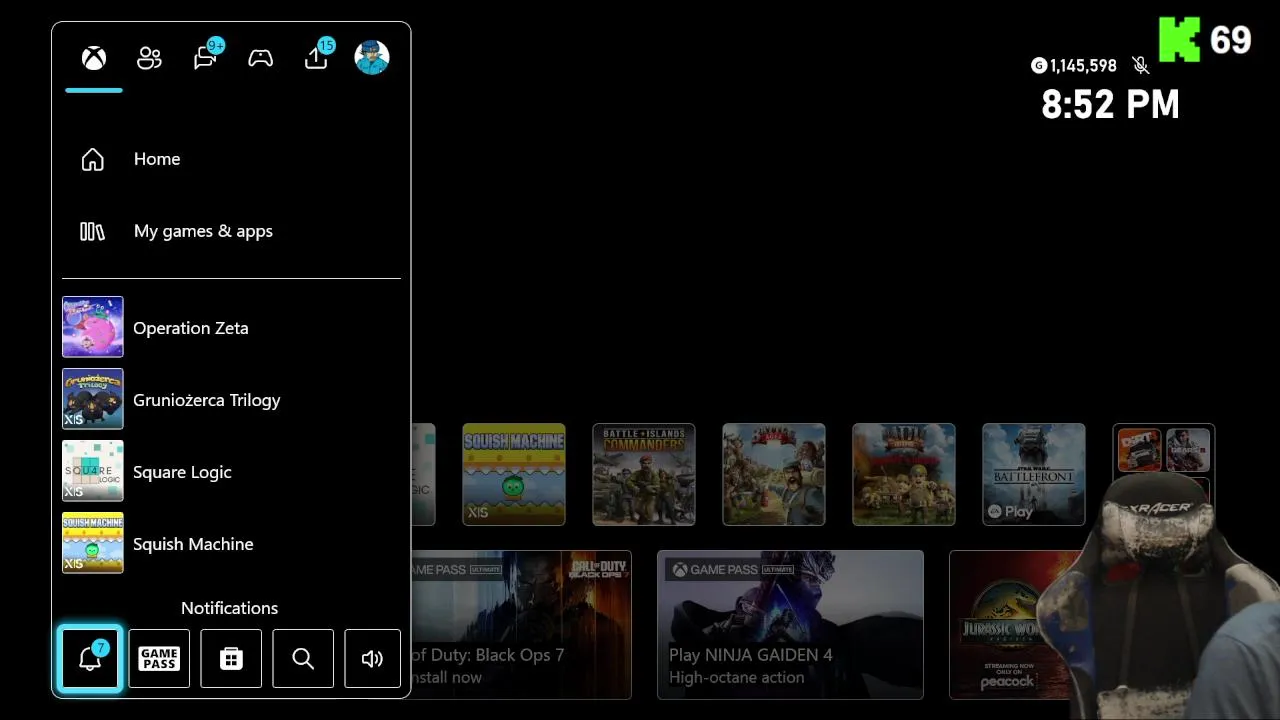This screenshot has width=1280, height=720.
Task: Open the Play NINJA GAIDEN 4 card
Action: [790, 624]
